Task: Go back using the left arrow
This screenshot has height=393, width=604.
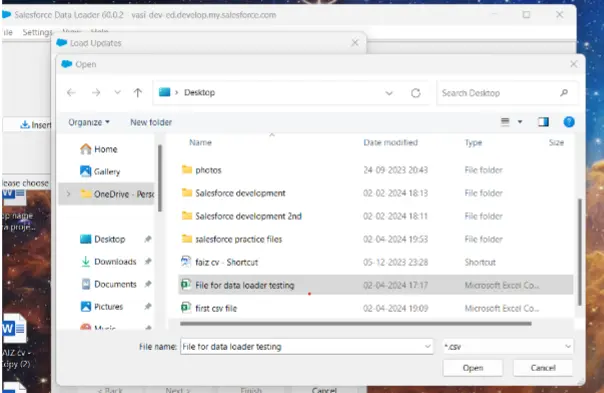Action: click(71, 92)
